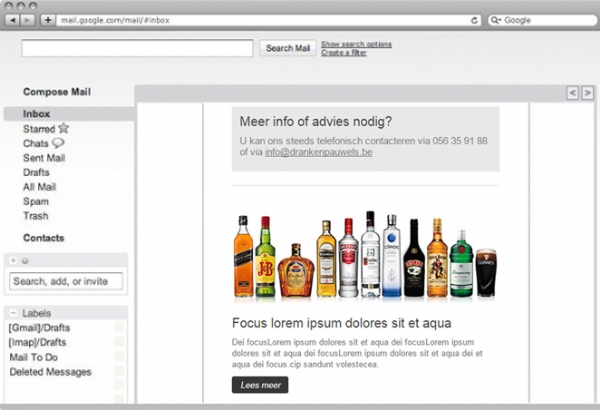Click the info@drankenpauwels.be email link
600x410 pixels.
pyautogui.click(x=318, y=152)
